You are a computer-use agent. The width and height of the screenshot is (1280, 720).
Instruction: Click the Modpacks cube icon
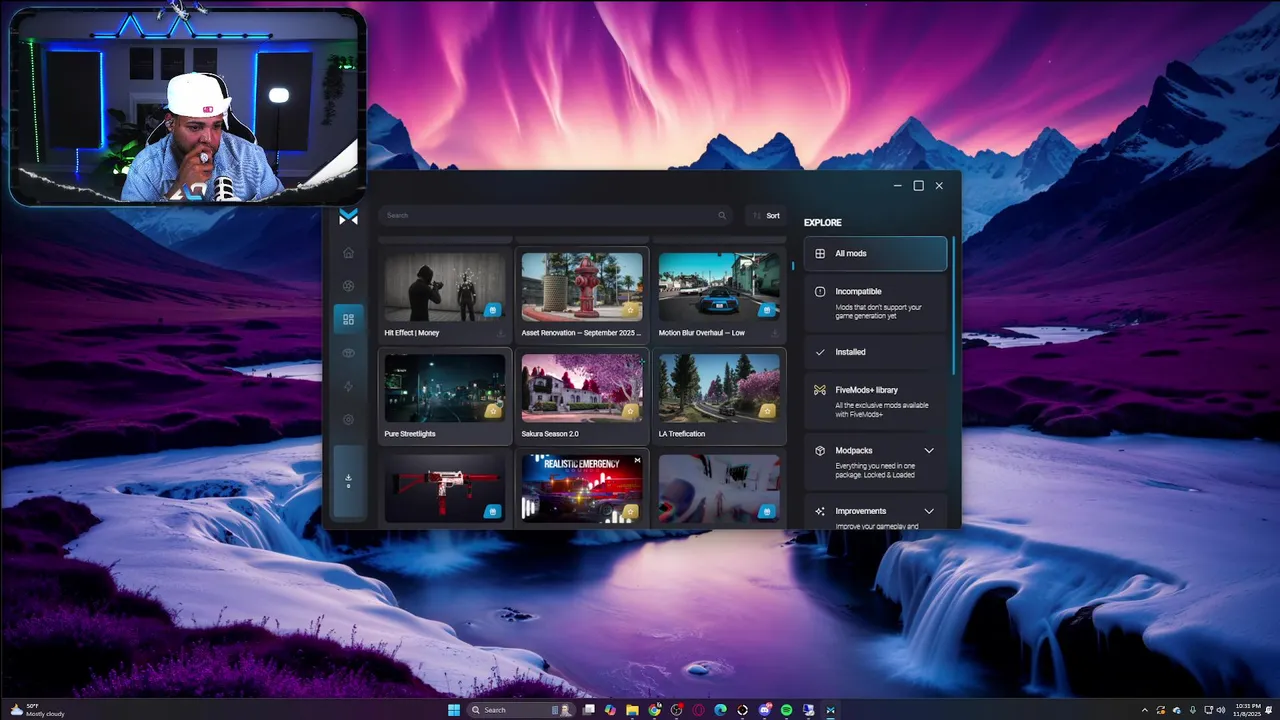click(820, 451)
